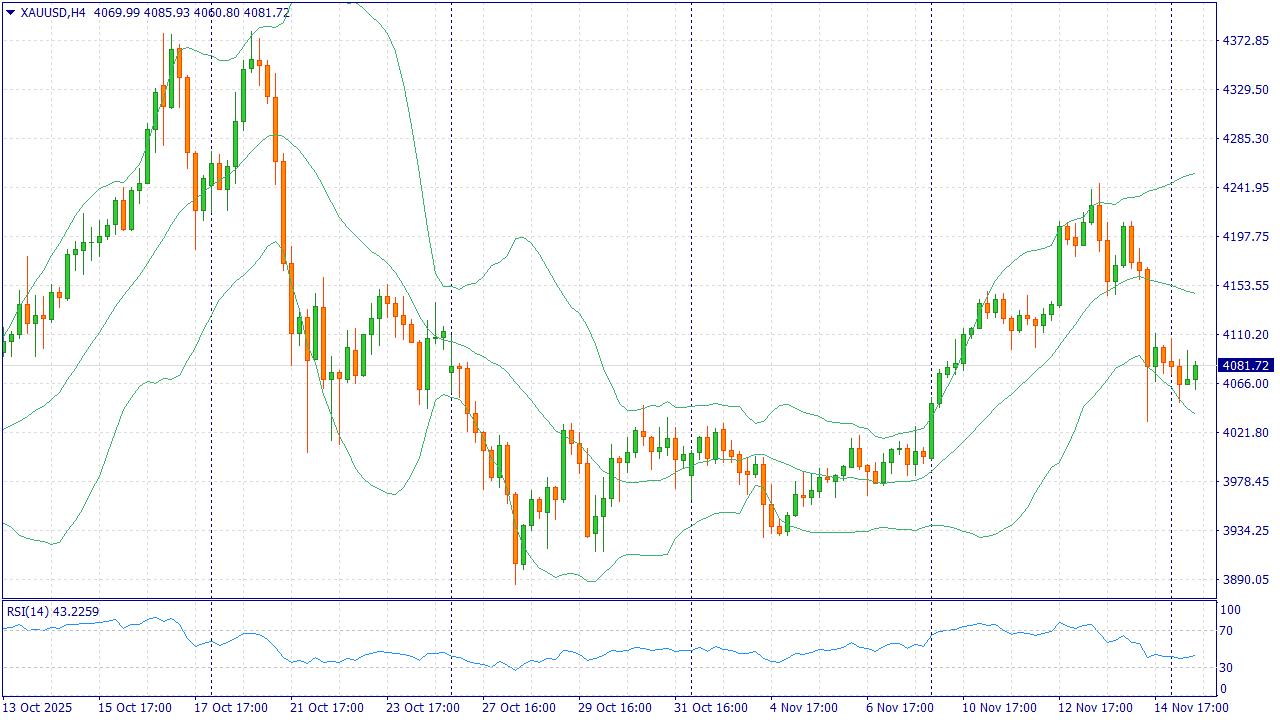
Task: Select the current price tag 4081.72
Action: coord(1245,366)
